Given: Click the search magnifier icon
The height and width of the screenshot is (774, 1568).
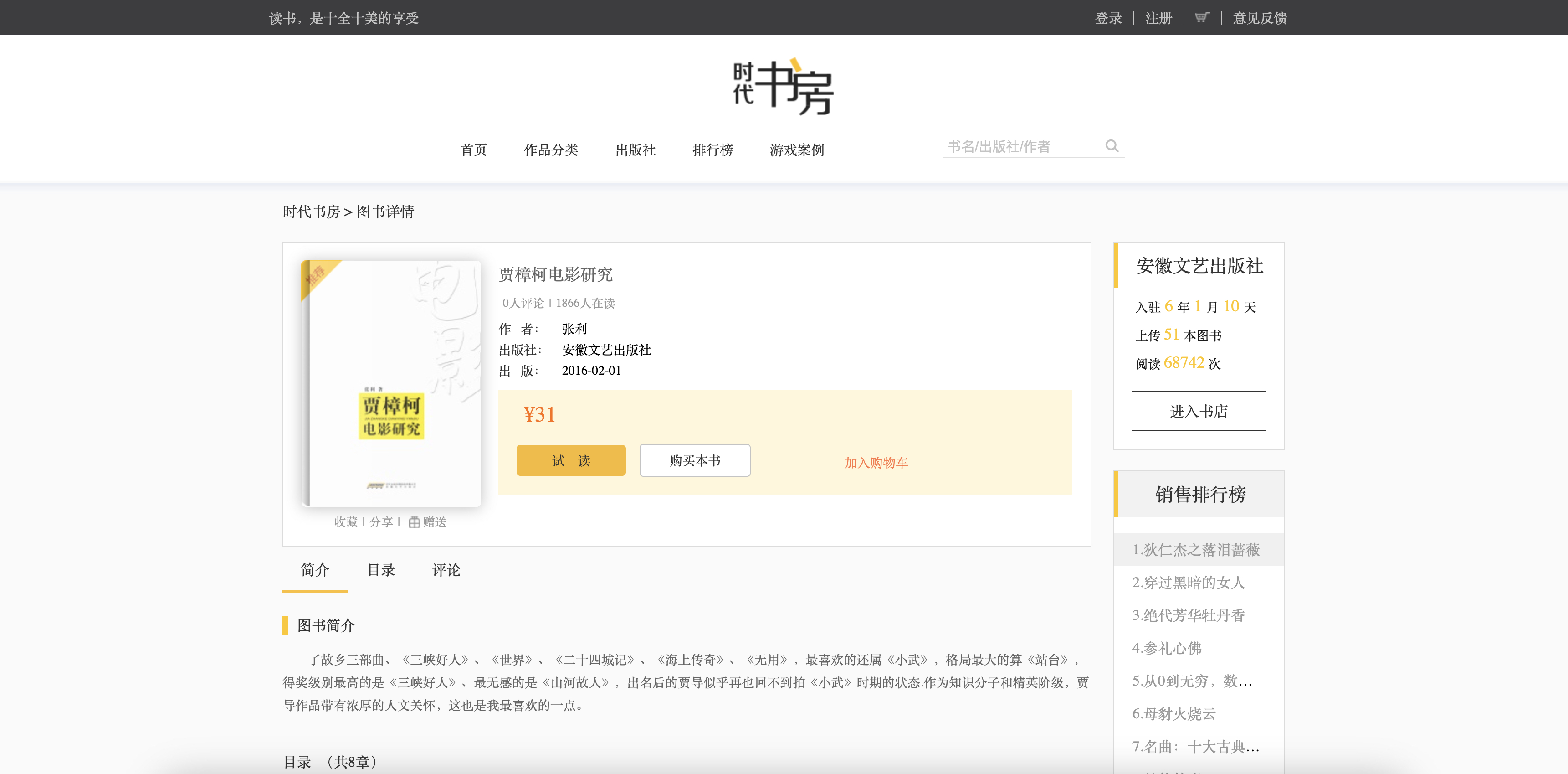Looking at the screenshot, I should click(x=1112, y=146).
